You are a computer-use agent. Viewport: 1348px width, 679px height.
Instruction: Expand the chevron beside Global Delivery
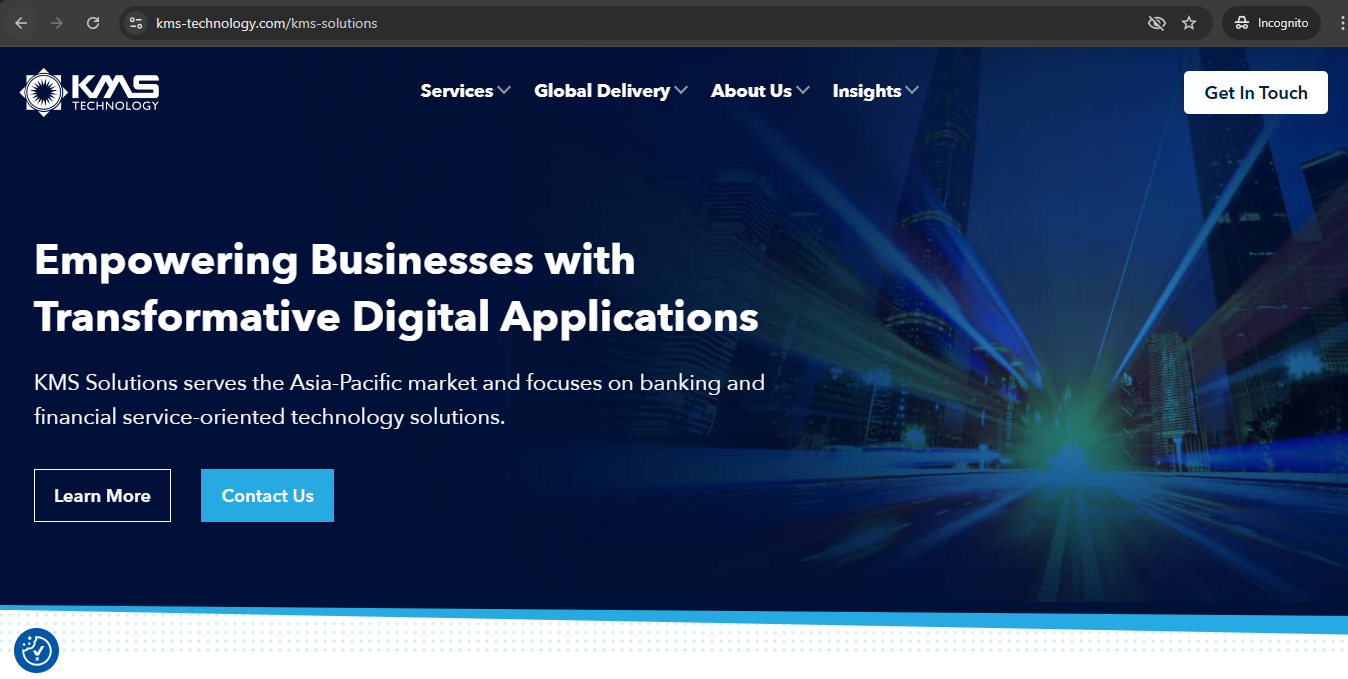[681, 91]
